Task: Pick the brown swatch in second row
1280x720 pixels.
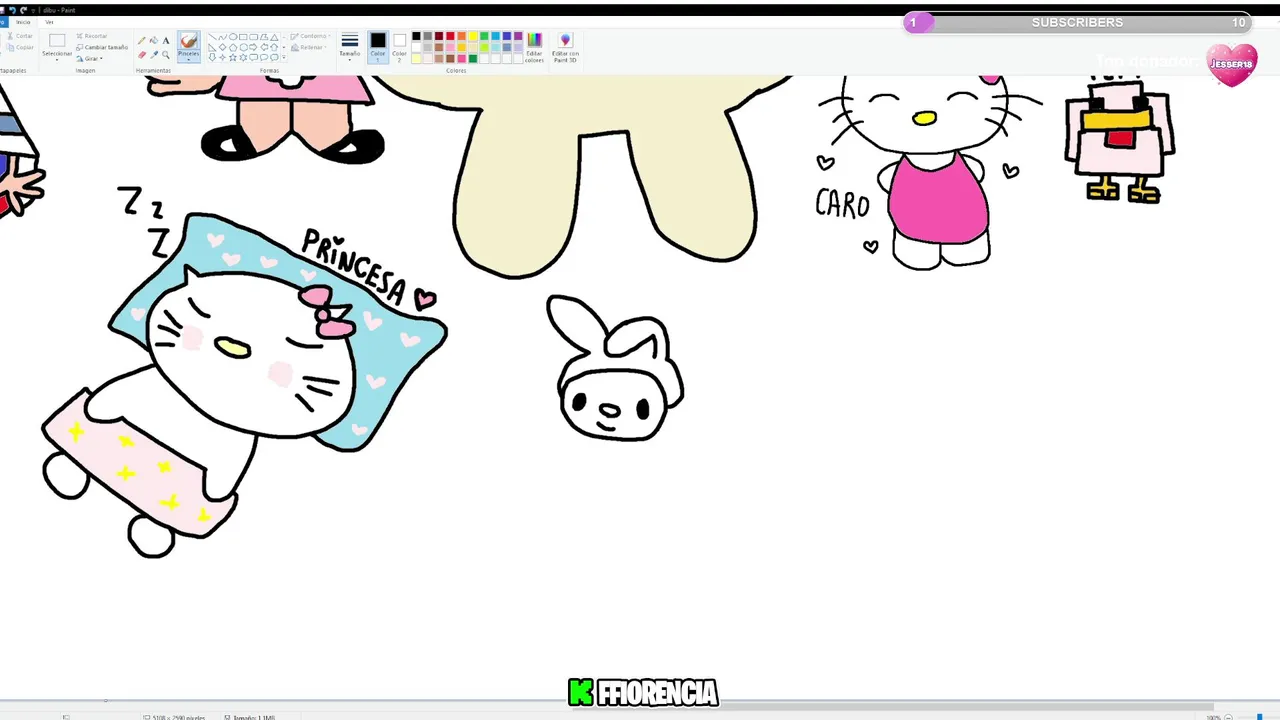Action: [x=439, y=47]
